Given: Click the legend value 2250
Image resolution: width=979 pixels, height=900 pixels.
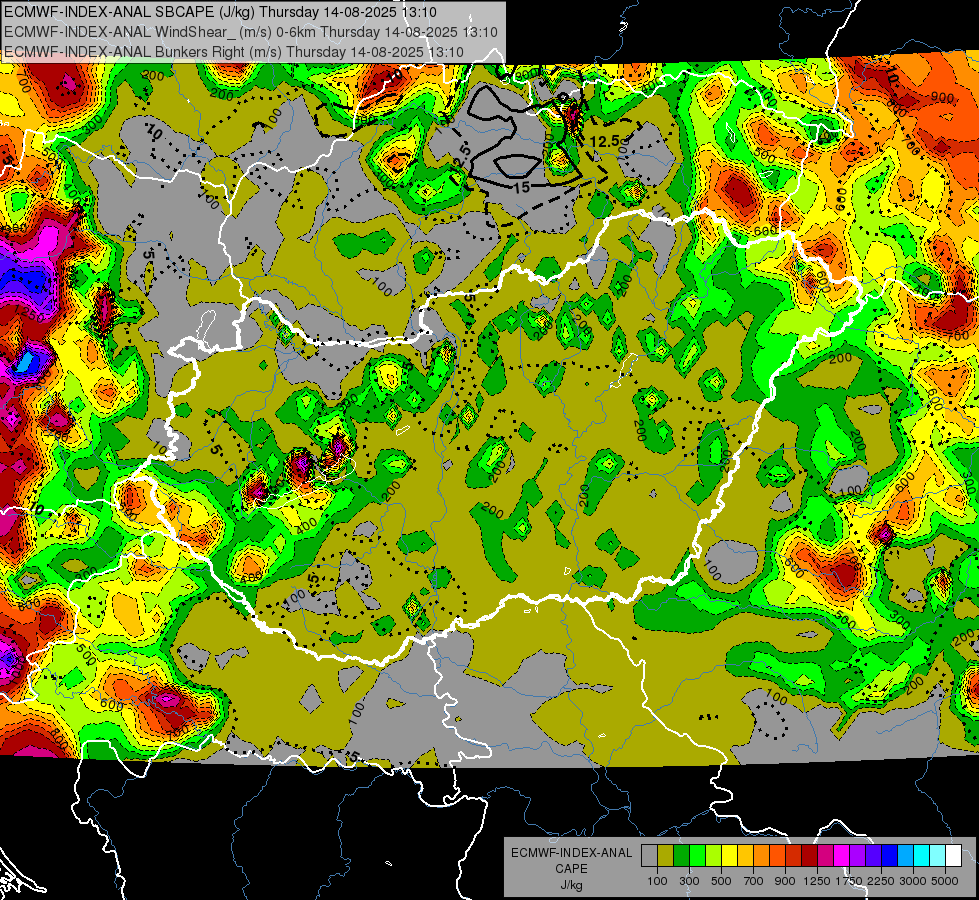Looking at the screenshot, I should [881, 881].
